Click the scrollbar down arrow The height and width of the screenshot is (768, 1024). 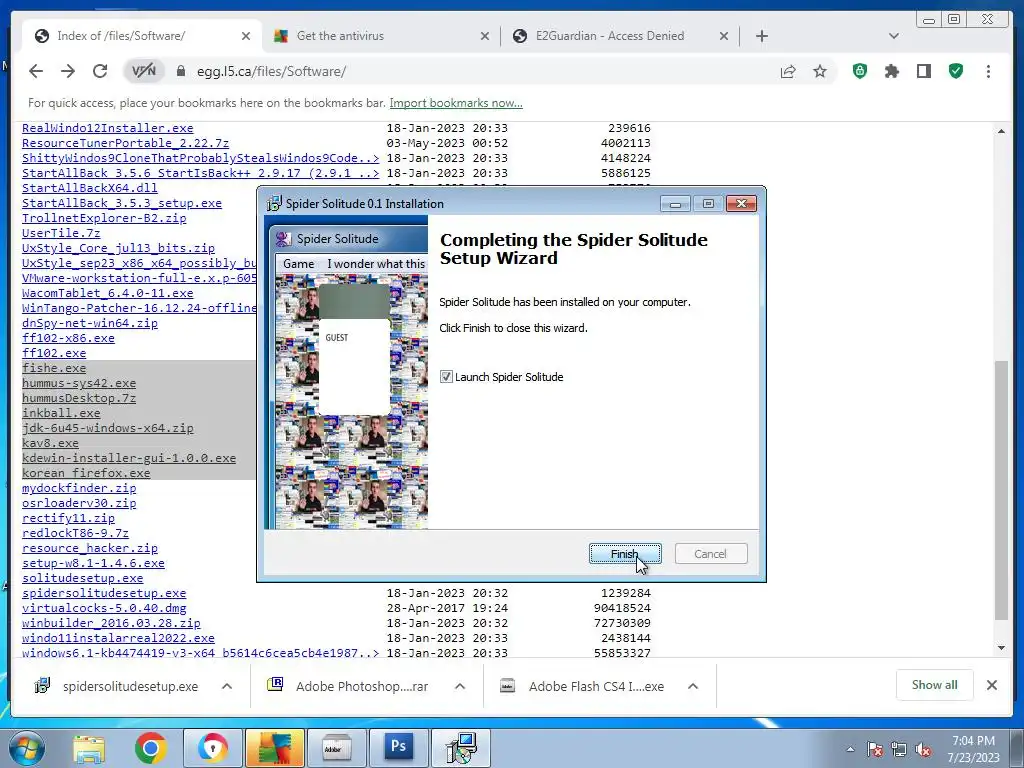point(1001,648)
